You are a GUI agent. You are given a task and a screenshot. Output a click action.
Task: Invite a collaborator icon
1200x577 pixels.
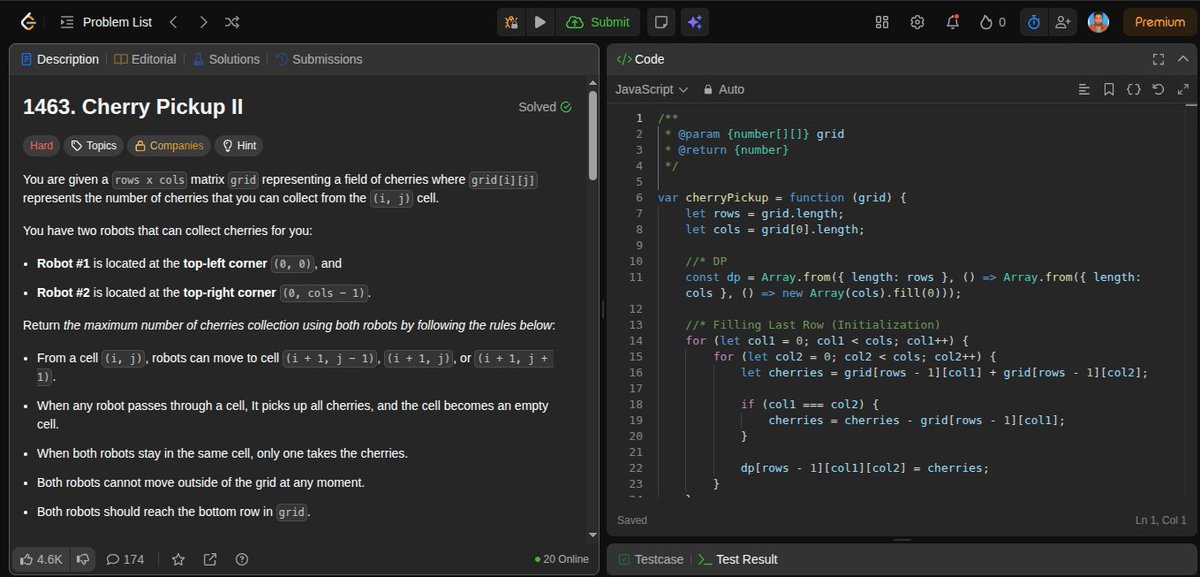tap(1062, 22)
